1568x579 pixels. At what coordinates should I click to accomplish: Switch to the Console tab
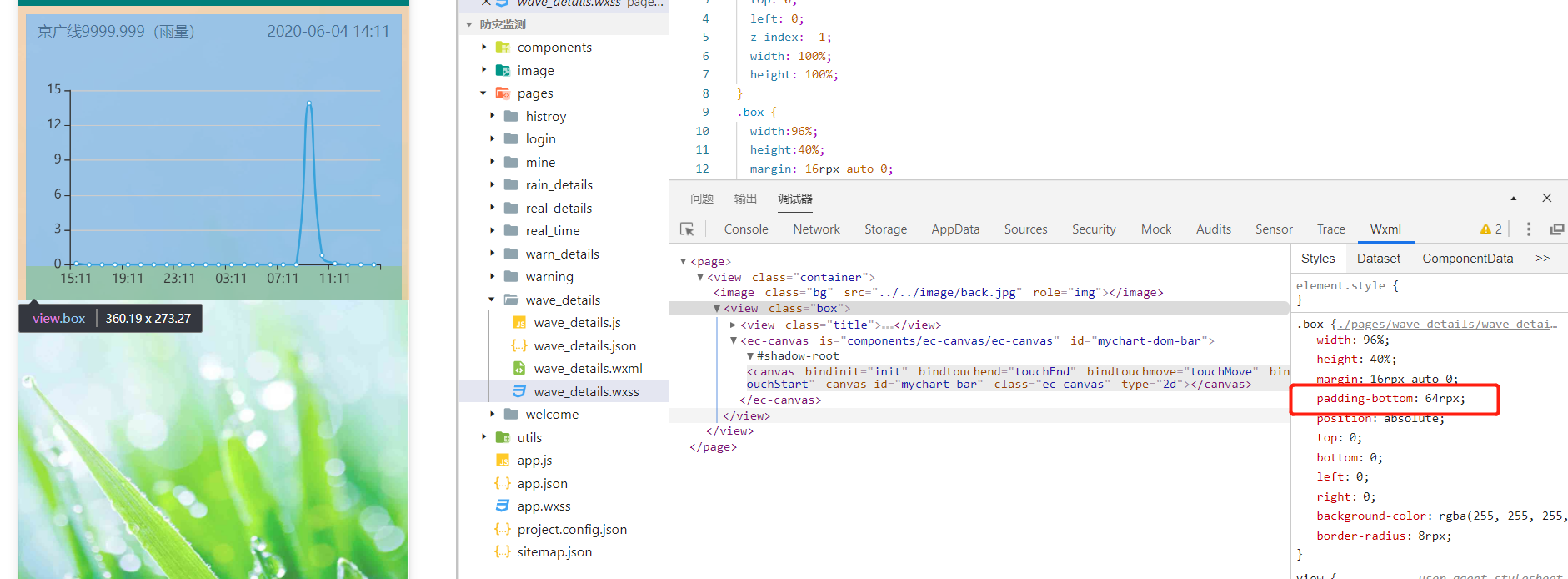coord(746,229)
